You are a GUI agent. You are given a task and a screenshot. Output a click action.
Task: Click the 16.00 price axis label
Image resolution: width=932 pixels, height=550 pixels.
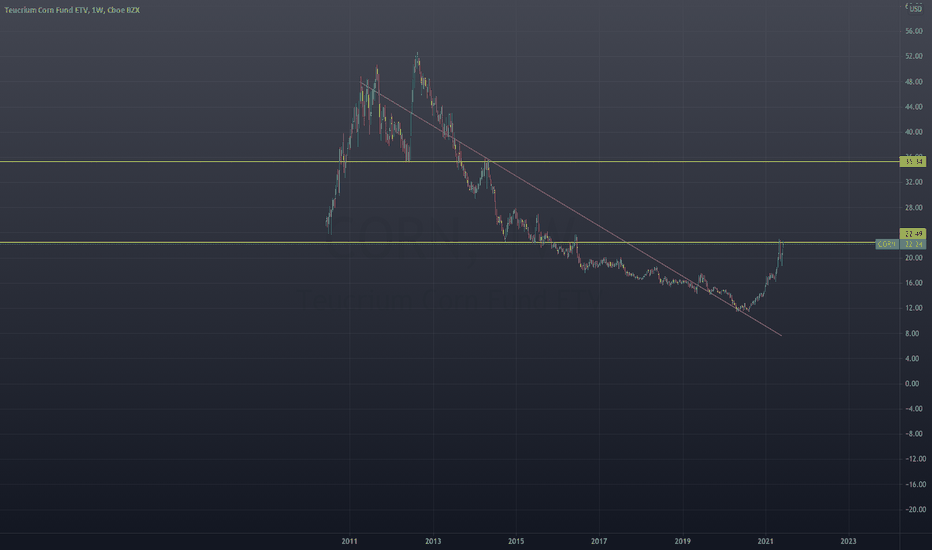[x=914, y=283]
